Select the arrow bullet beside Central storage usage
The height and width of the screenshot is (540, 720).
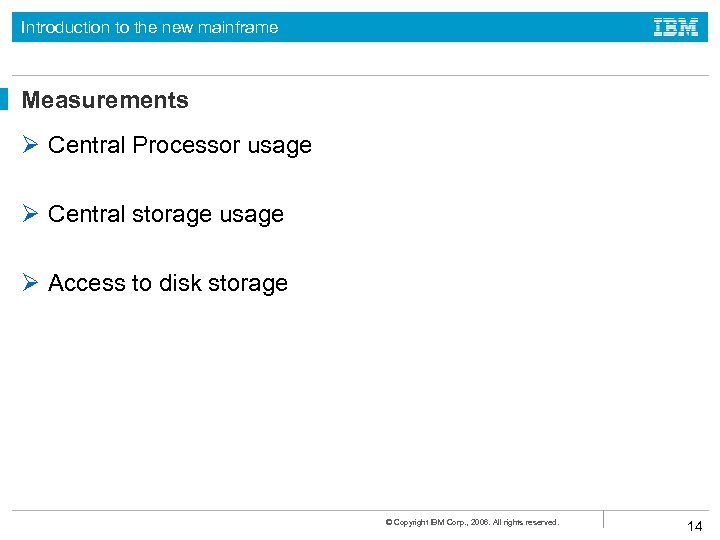coord(30,214)
